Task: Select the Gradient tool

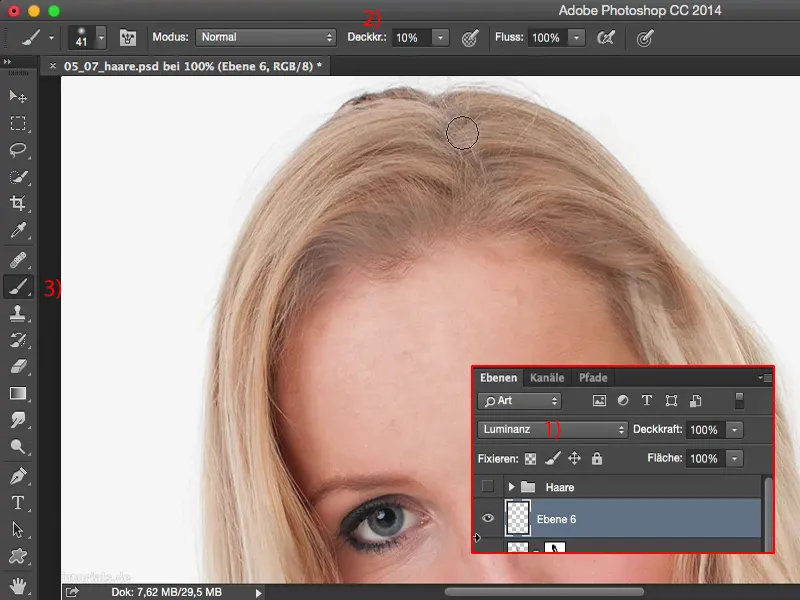Action: pos(18,393)
